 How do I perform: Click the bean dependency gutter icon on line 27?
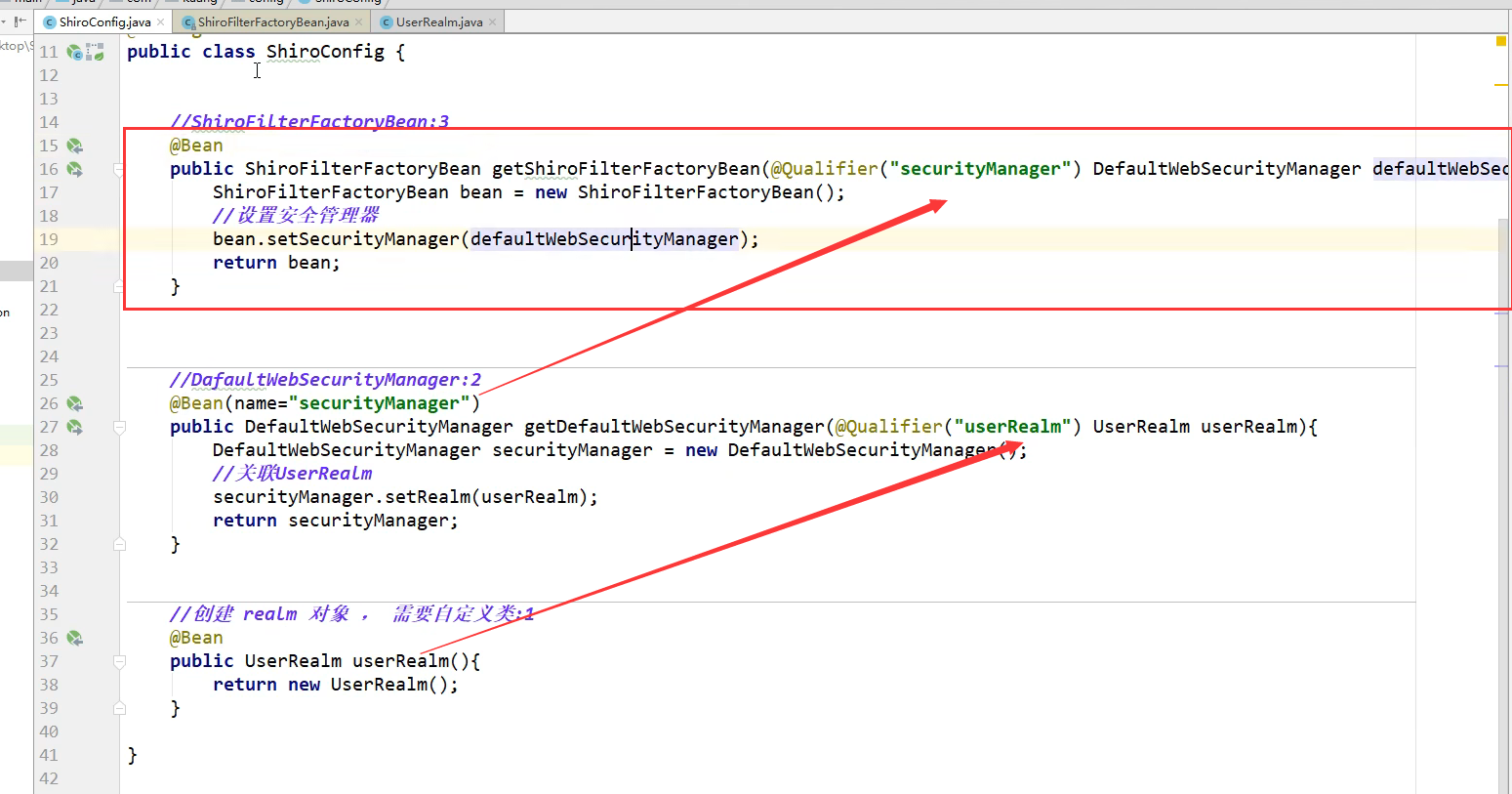(74, 427)
